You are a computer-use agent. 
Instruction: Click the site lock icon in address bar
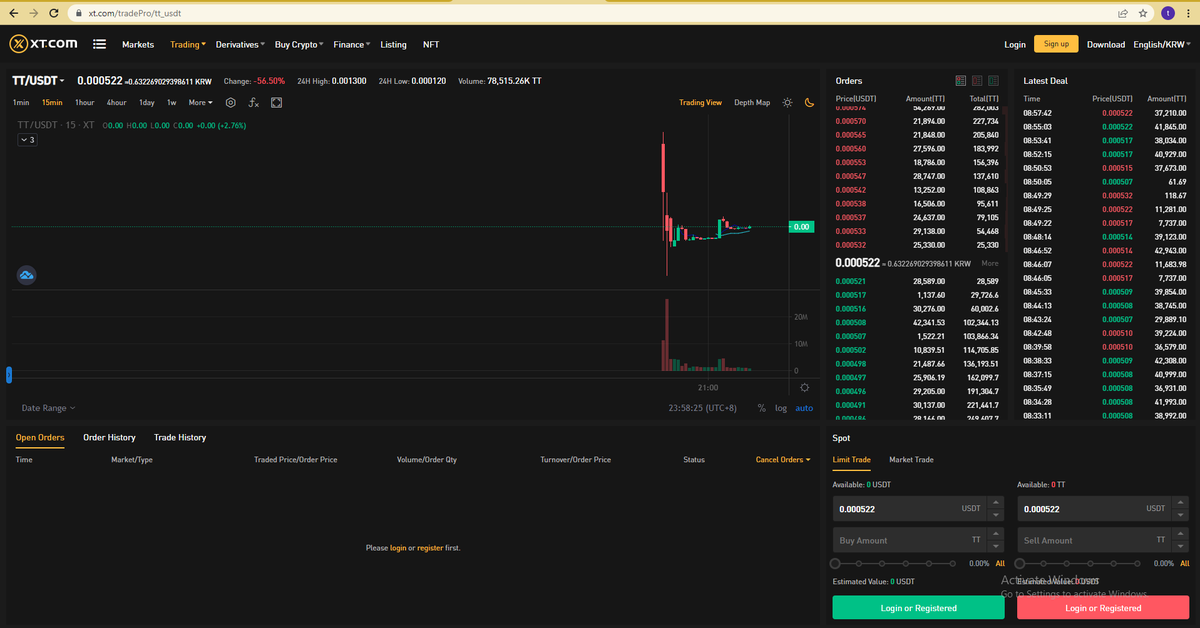(79, 13)
